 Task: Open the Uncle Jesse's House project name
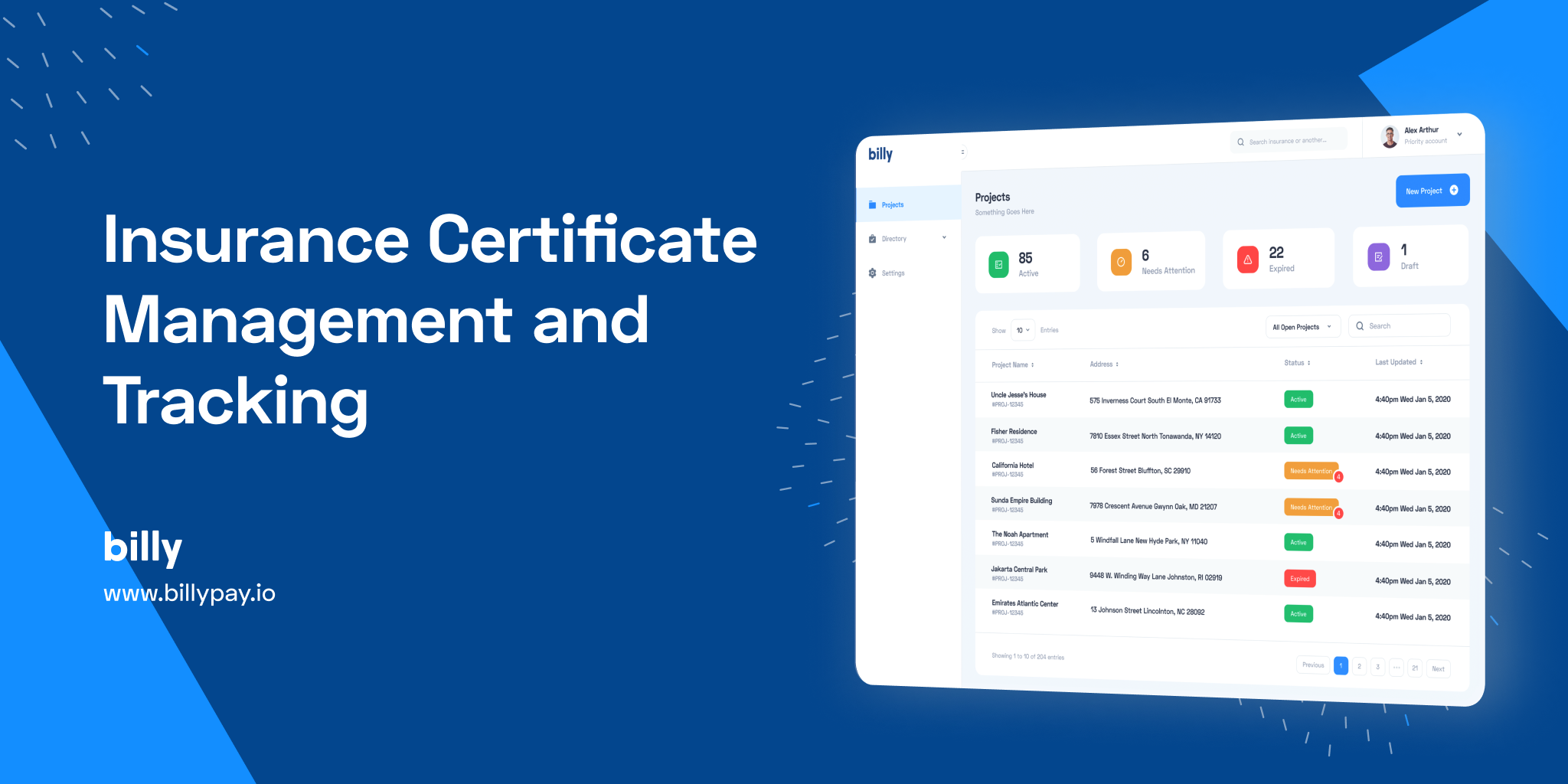coord(1018,395)
